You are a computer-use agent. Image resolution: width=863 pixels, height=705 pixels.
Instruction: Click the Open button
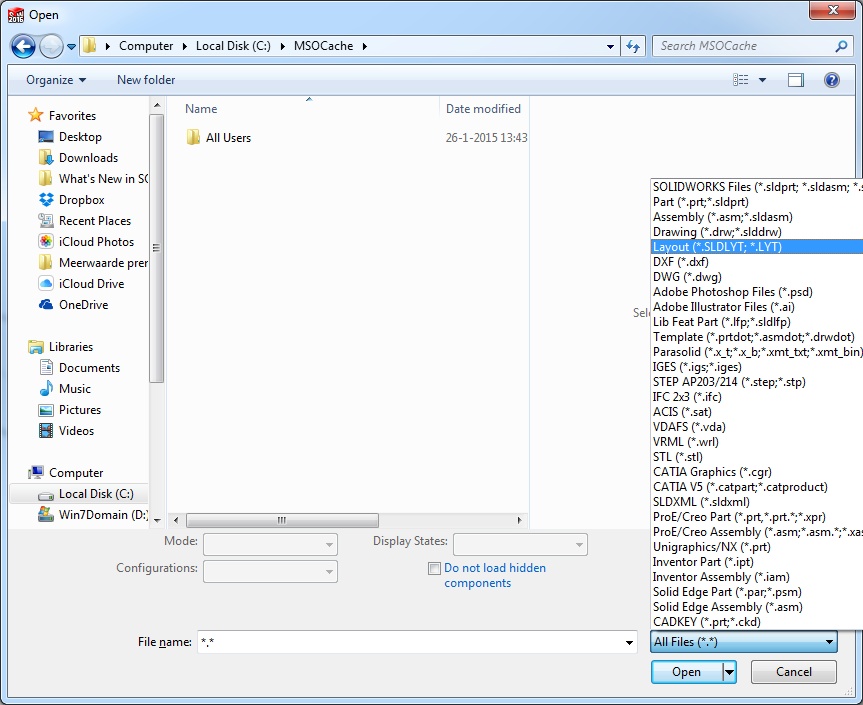pos(686,672)
